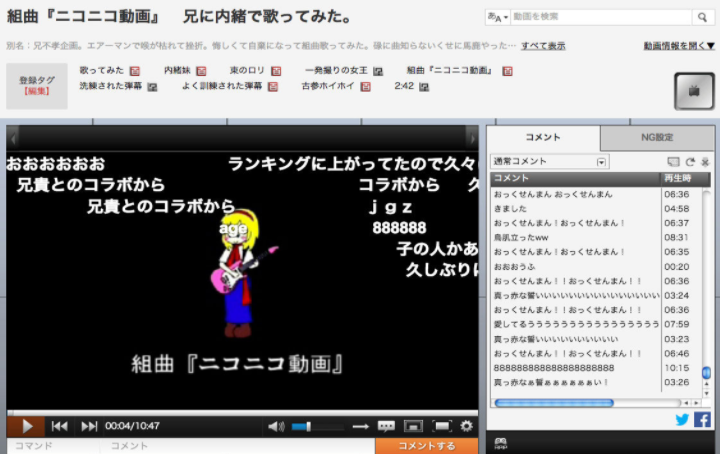Click the comment list horizontal scrollbar
This screenshot has width=720, height=454.
[554, 403]
